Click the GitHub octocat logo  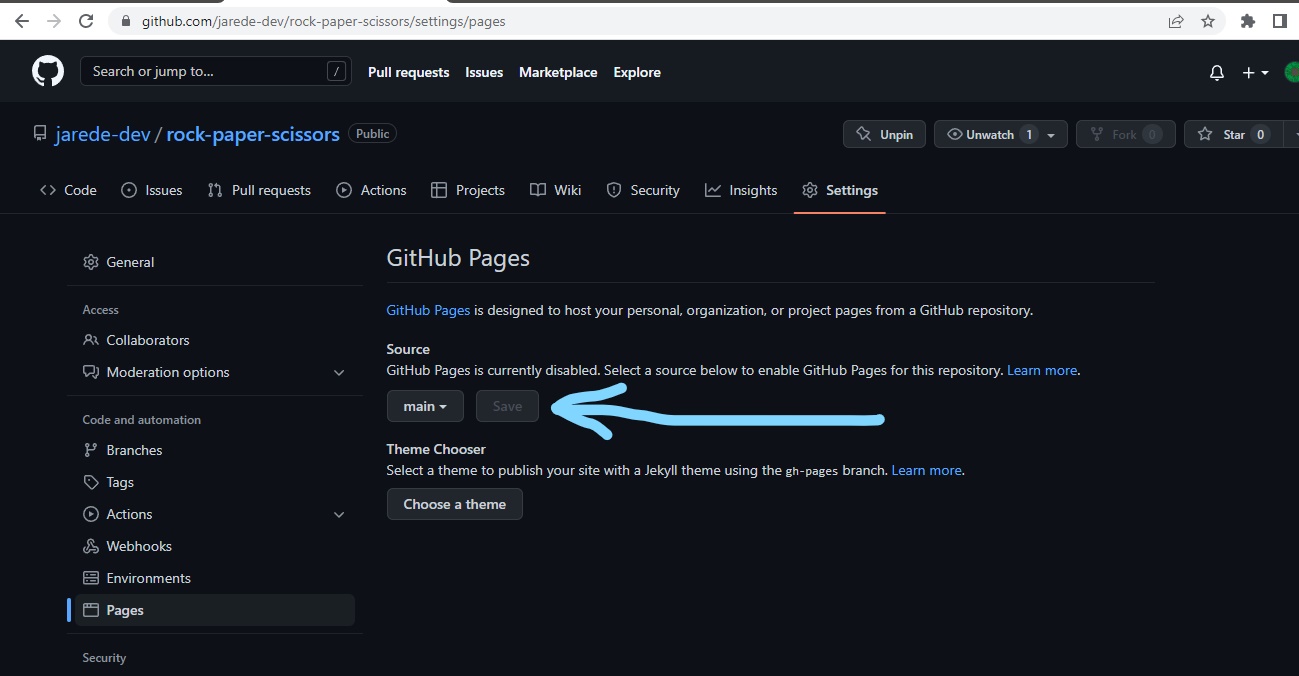tap(48, 71)
